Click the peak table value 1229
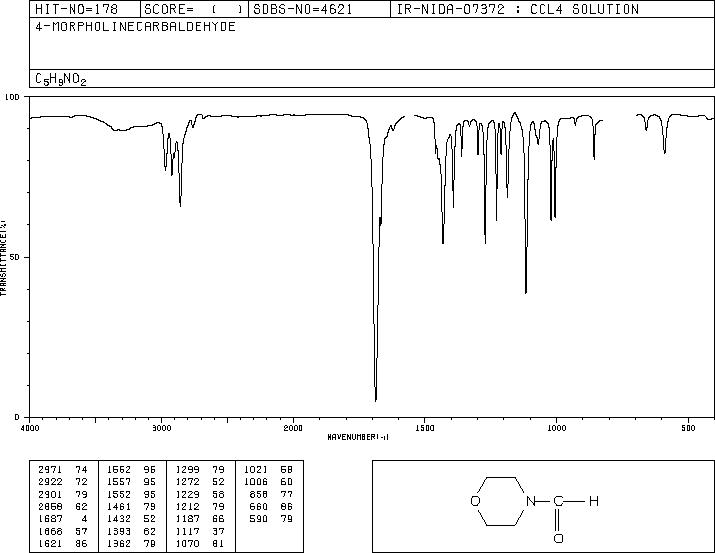Image resolution: width=715 pixels, height=553 pixels. tap(187, 494)
